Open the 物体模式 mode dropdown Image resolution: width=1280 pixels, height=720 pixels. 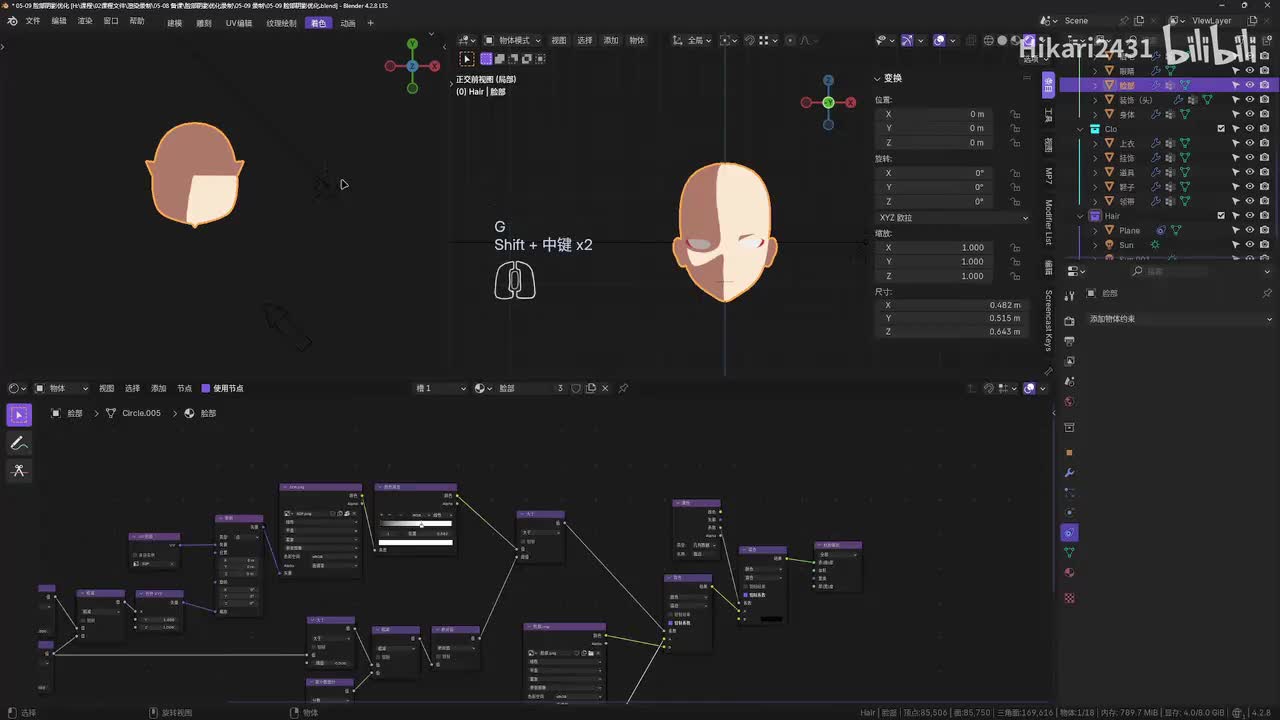pyautogui.click(x=512, y=40)
